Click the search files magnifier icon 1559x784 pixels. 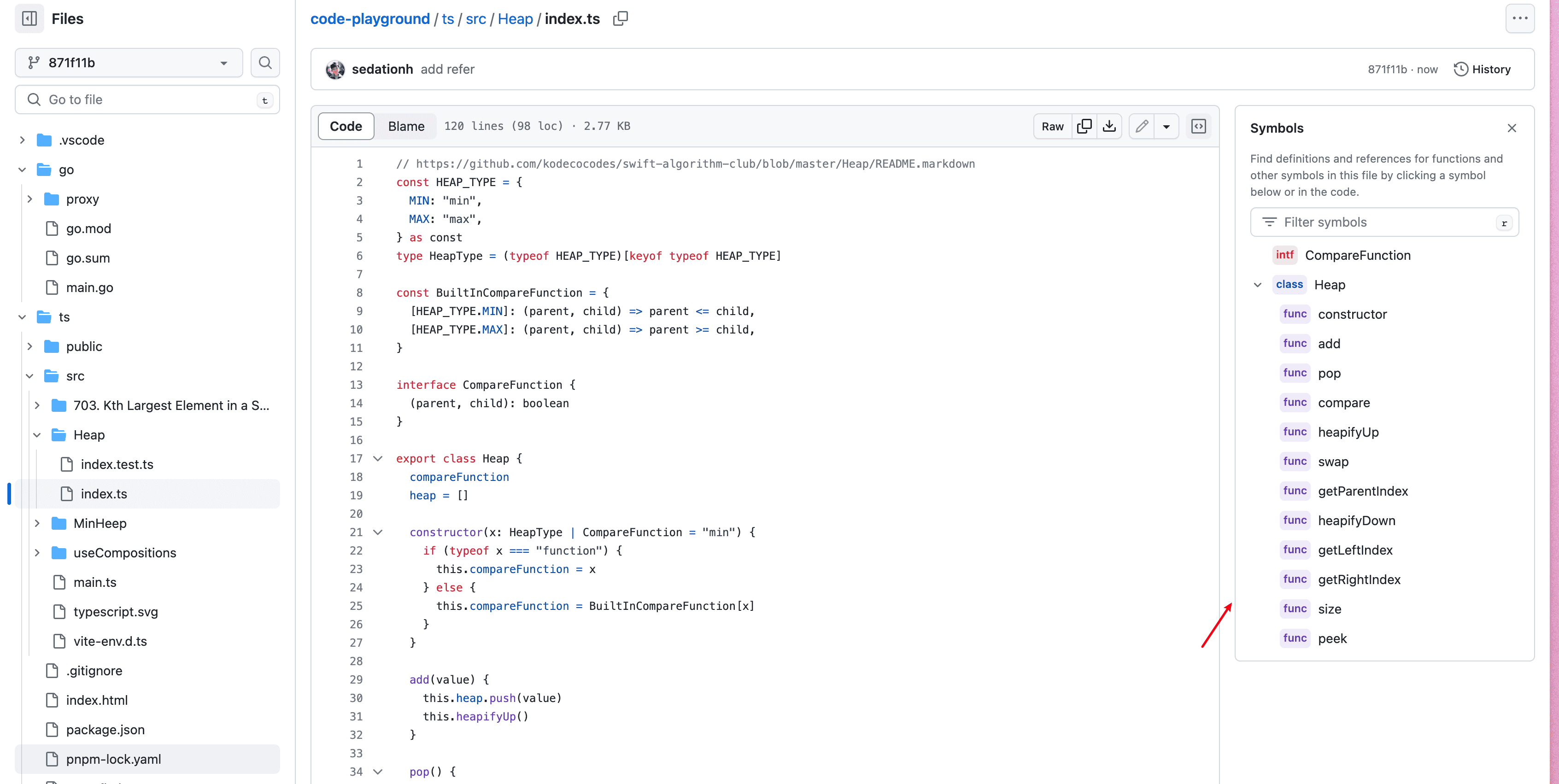tap(265, 62)
